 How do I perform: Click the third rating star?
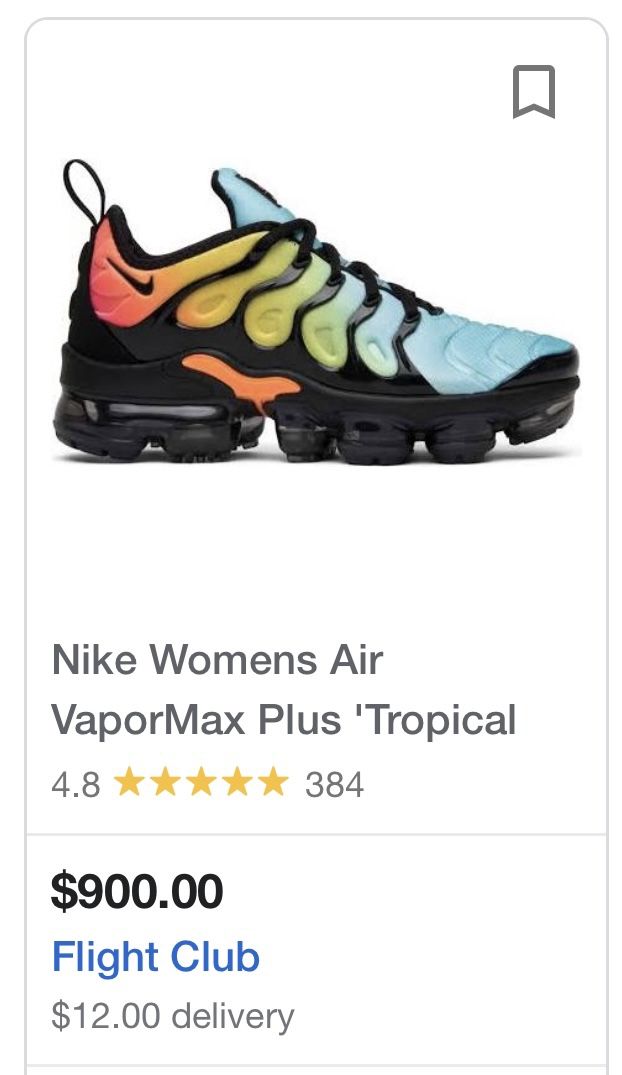point(200,782)
